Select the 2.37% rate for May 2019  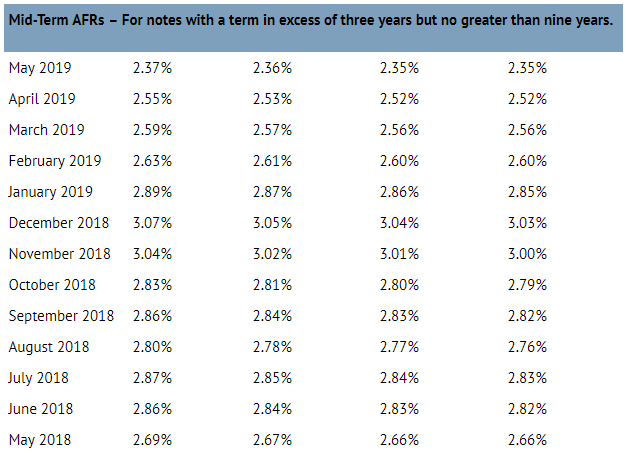click(x=151, y=68)
